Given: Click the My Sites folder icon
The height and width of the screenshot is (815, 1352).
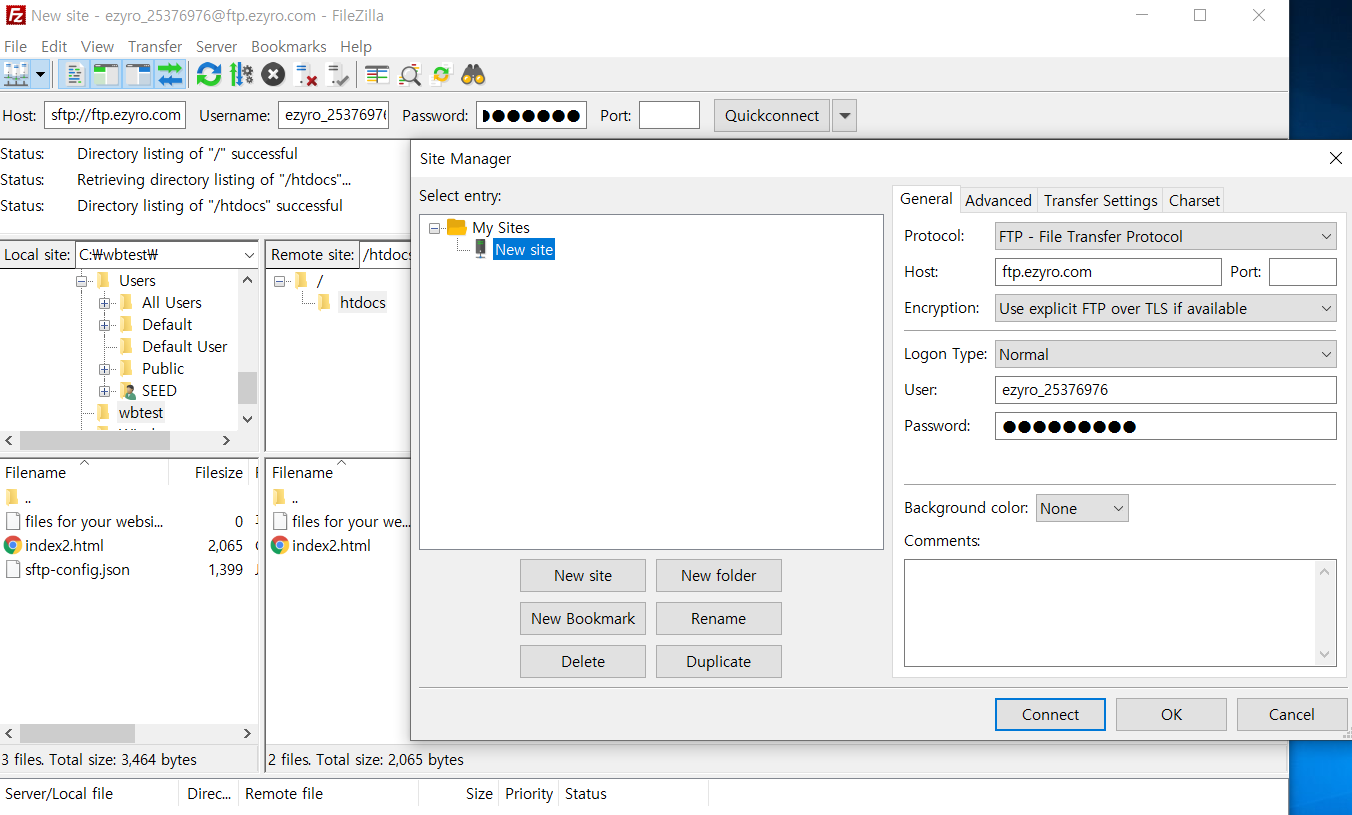Looking at the screenshot, I should [457, 227].
